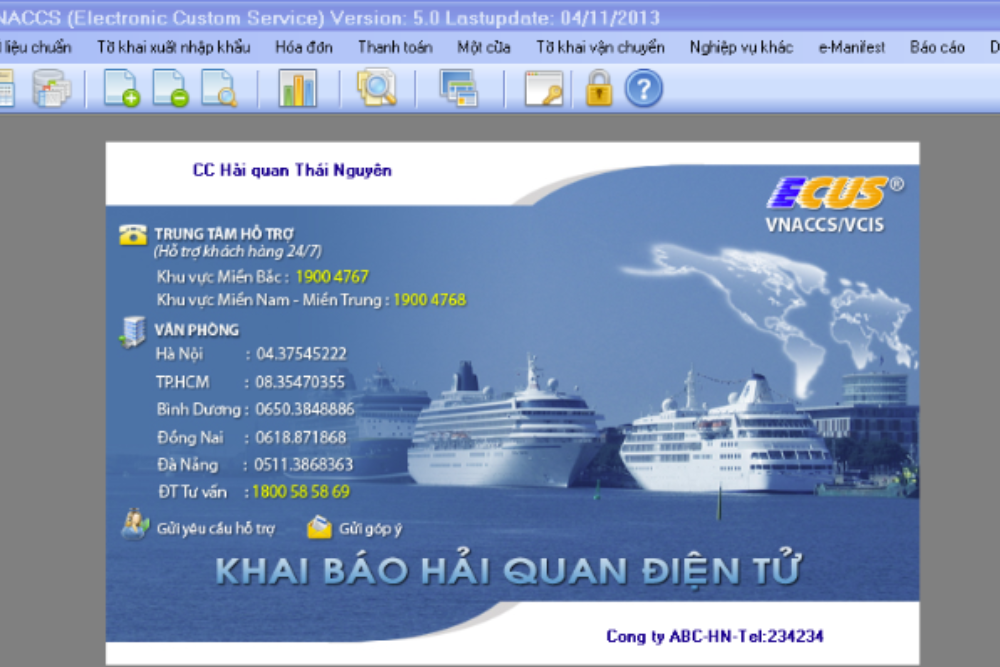This screenshot has width=1000, height=667.
Task: Click the cascading windows toolbar icon
Action: (459, 88)
